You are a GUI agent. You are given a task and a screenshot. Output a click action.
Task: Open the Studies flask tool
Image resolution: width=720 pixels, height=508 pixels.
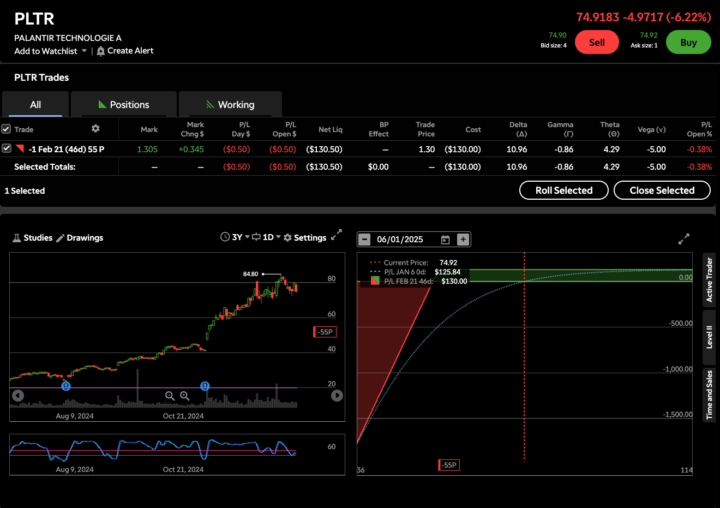(x=32, y=237)
